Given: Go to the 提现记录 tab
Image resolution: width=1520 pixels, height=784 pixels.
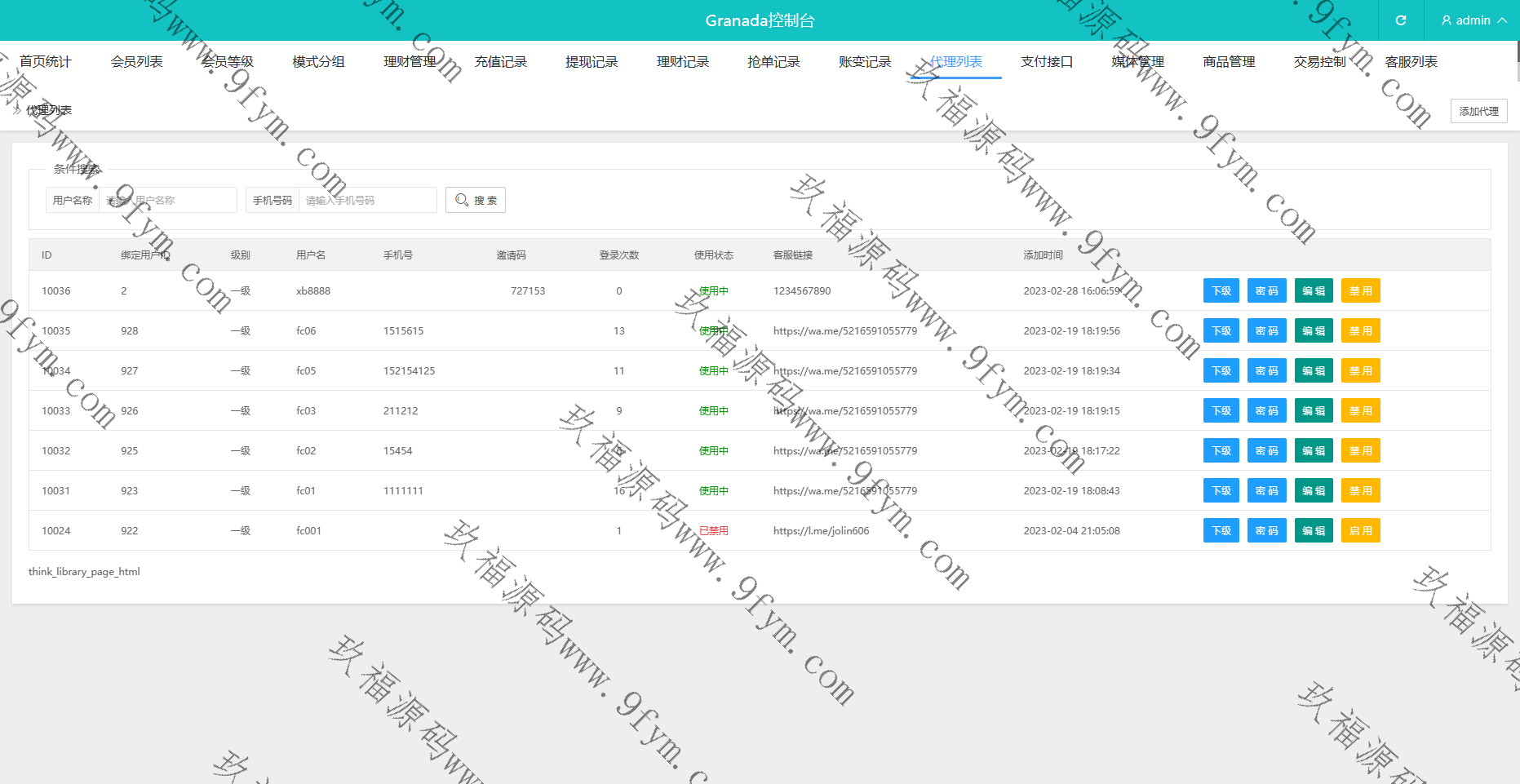Looking at the screenshot, I should coord(592,62).
